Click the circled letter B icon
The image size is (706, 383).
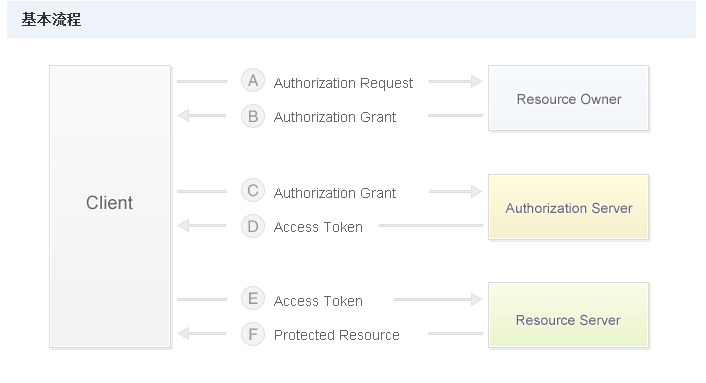(253, 116)
